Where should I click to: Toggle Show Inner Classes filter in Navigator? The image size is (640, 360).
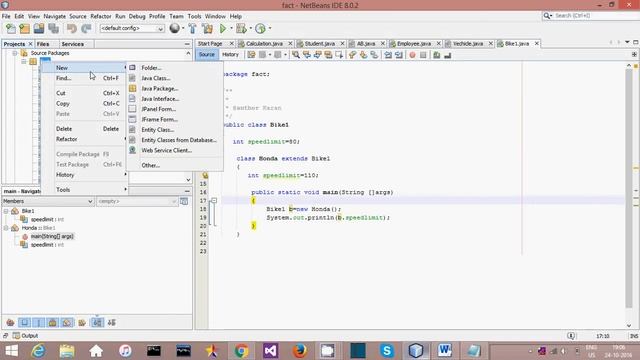(67, 322)
